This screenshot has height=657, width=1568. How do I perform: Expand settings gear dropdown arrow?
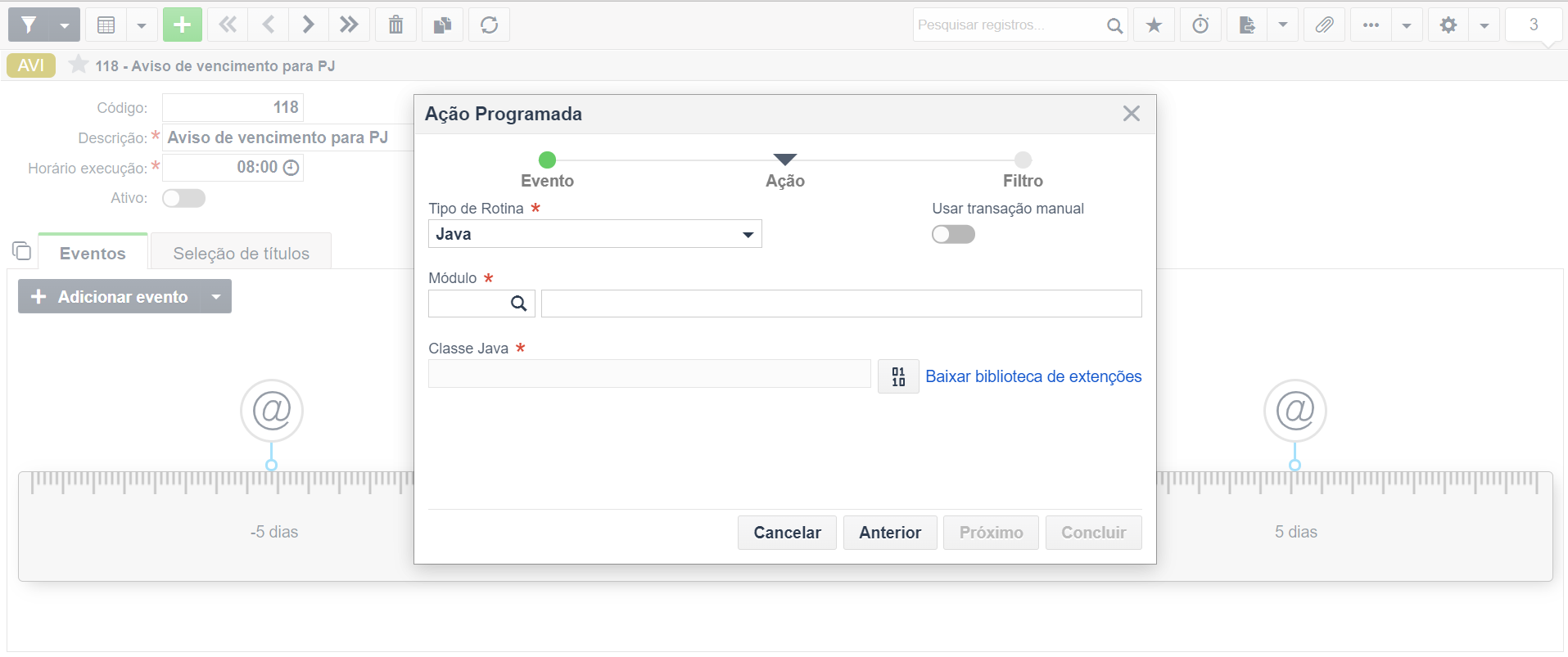point(1484,25)
